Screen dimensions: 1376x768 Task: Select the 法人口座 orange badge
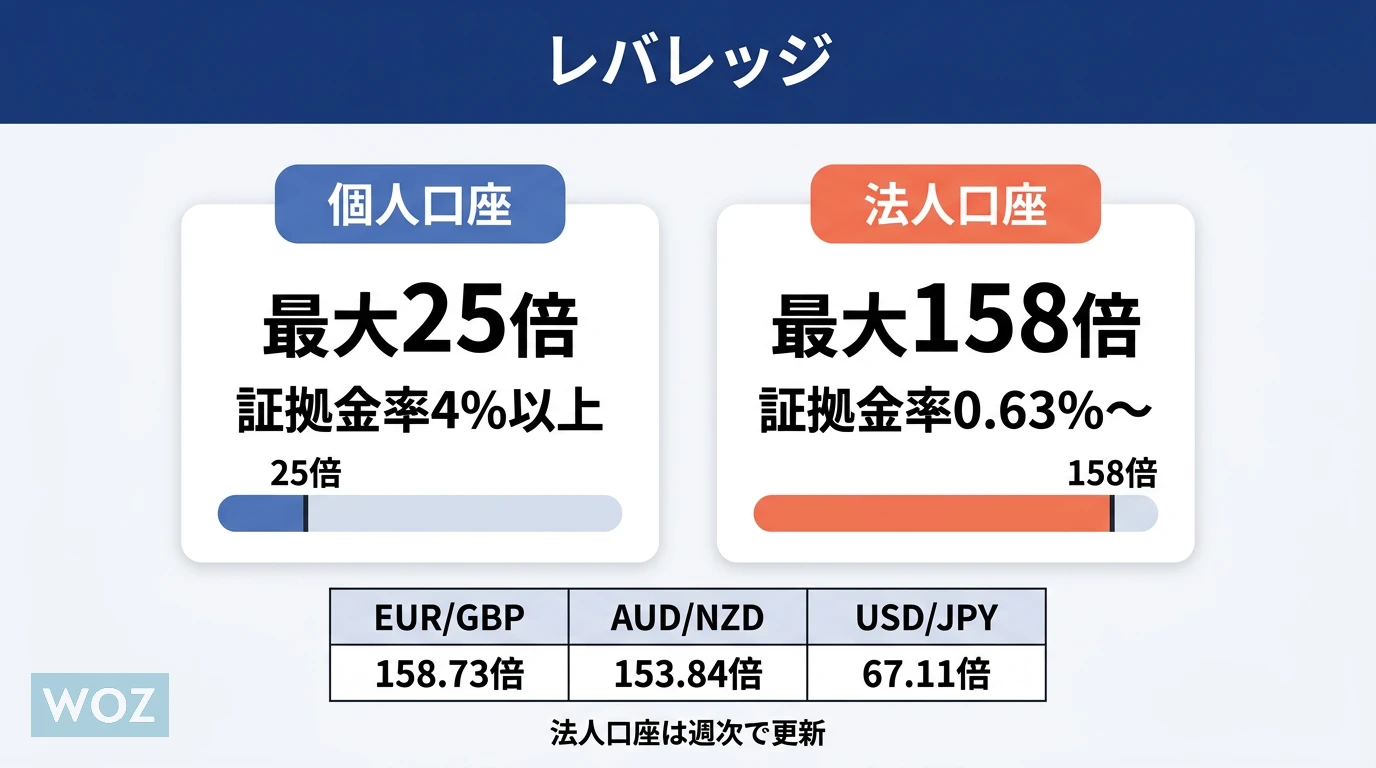point(955,204)
